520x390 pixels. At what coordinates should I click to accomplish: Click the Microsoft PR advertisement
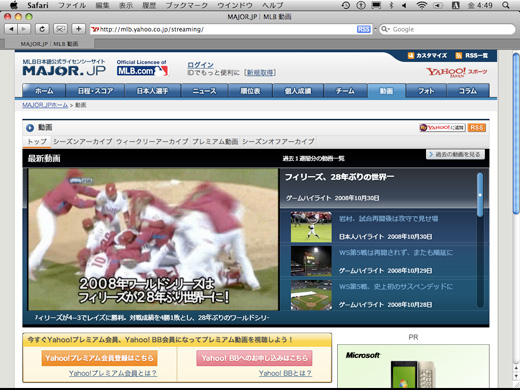tap(413, 366)
